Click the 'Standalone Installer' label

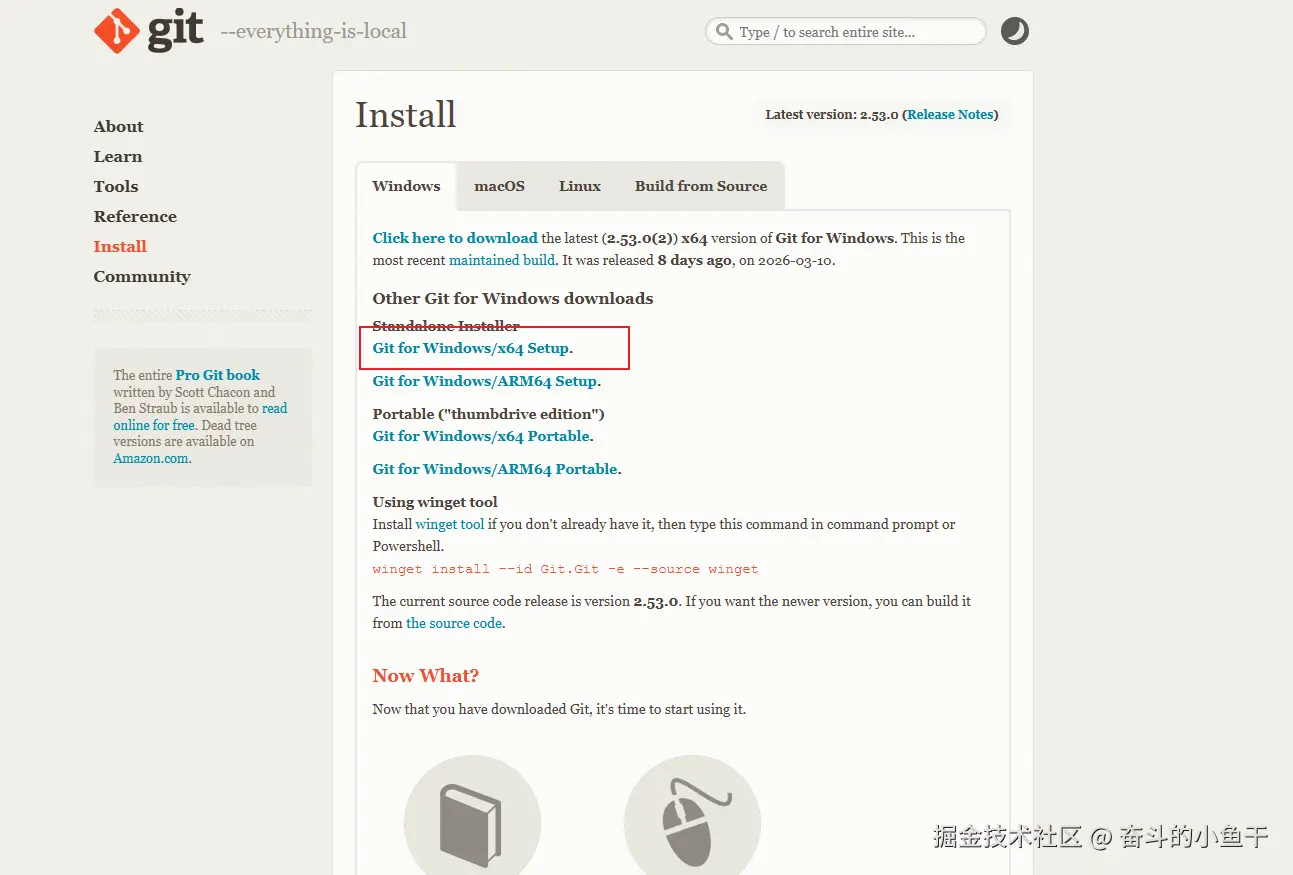[446, 326]
